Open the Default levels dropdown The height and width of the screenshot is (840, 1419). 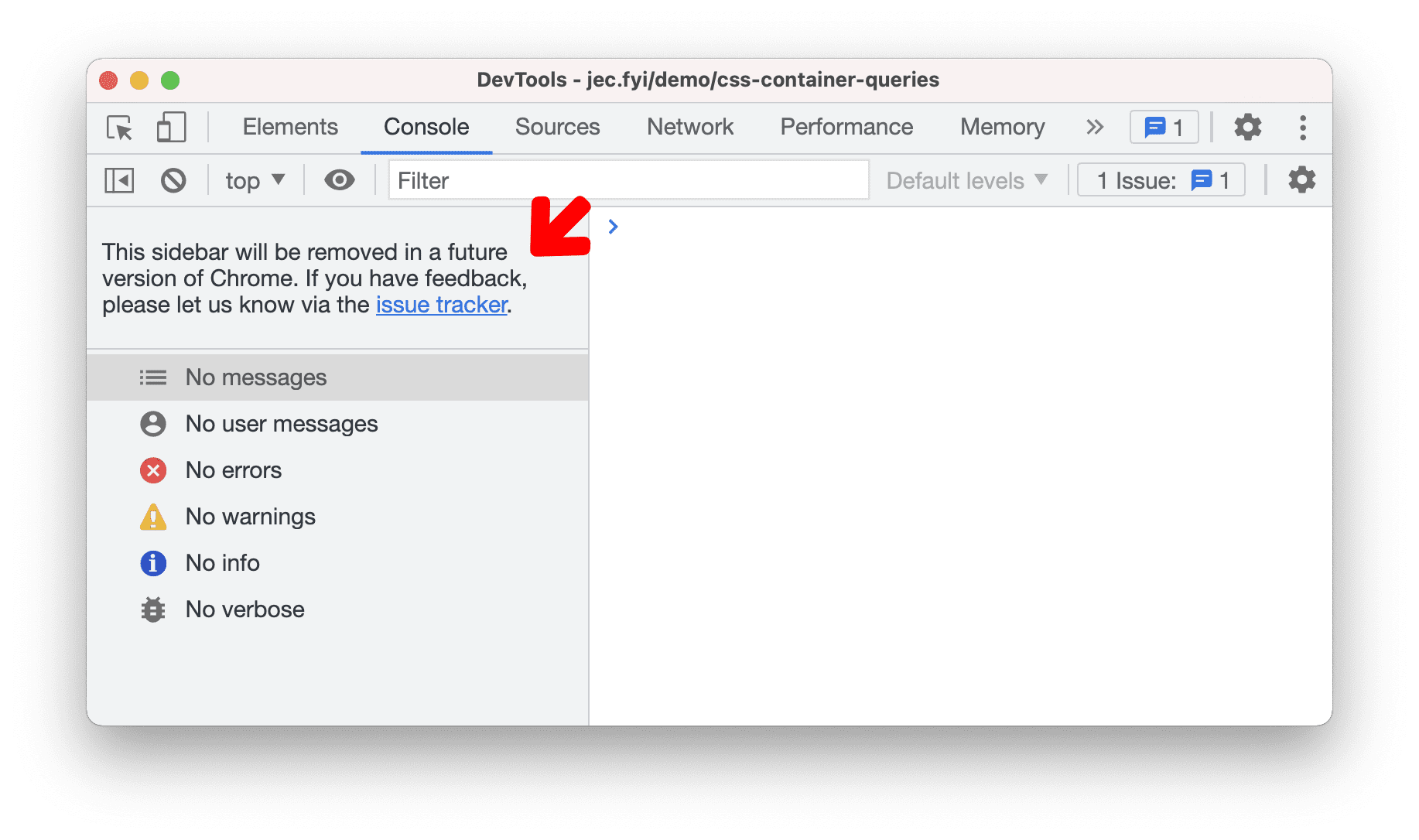[x=966, y=180]
